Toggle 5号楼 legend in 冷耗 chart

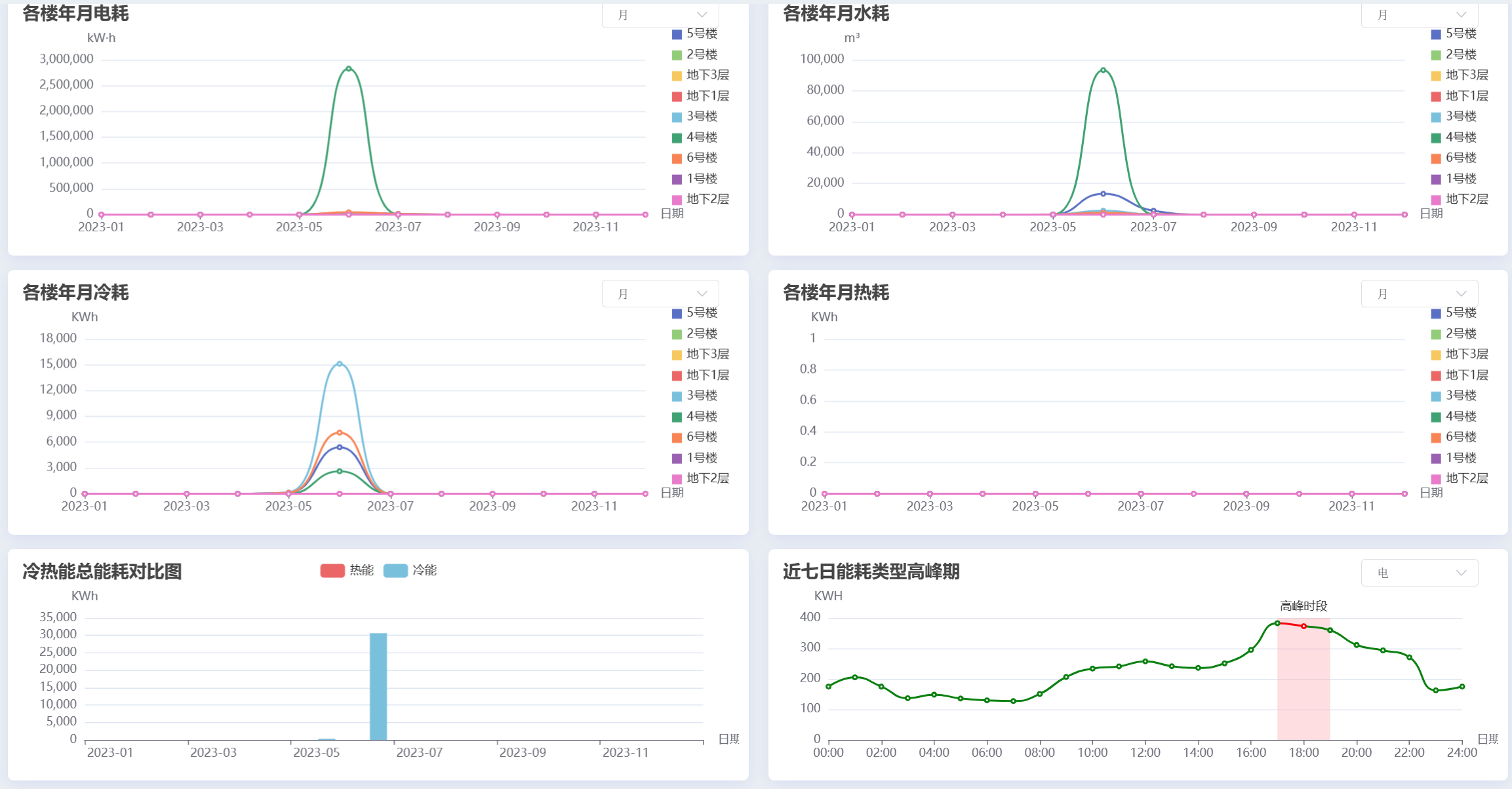694,313
